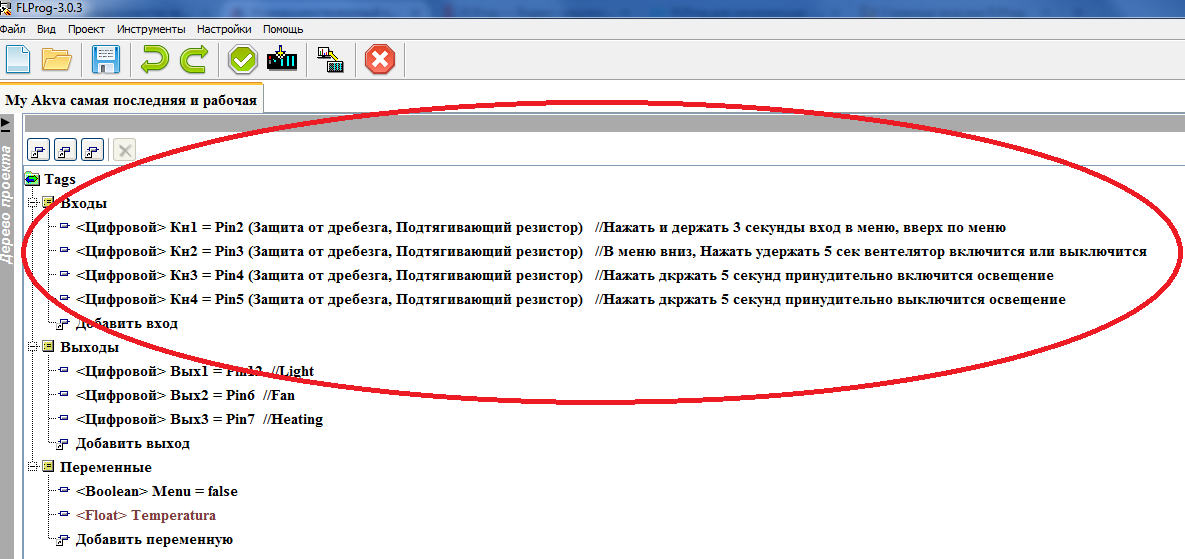Click the icon next to Вых2 = Pin6
This screenshot has height=559, width=1185.
coord(64,394)
